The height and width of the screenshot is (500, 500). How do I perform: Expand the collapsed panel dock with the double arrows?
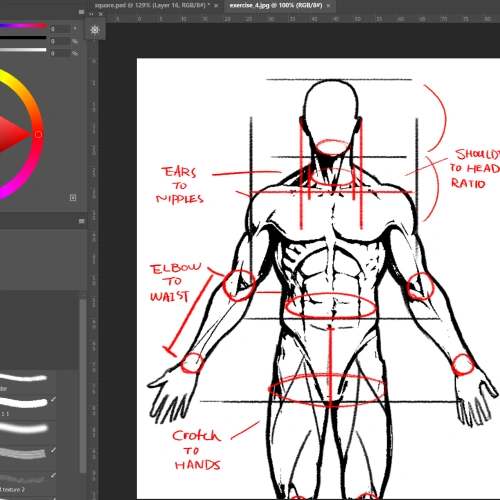pyautogui.click(x=91, y=14)
